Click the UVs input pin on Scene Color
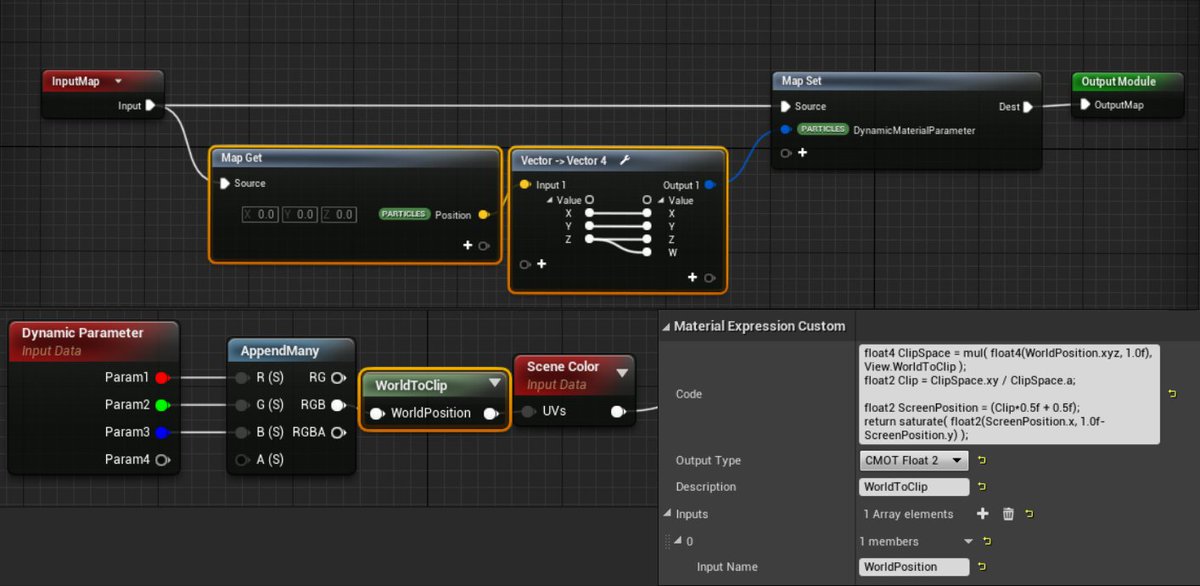The image size is (1200, 586). [x=527, y=411]
